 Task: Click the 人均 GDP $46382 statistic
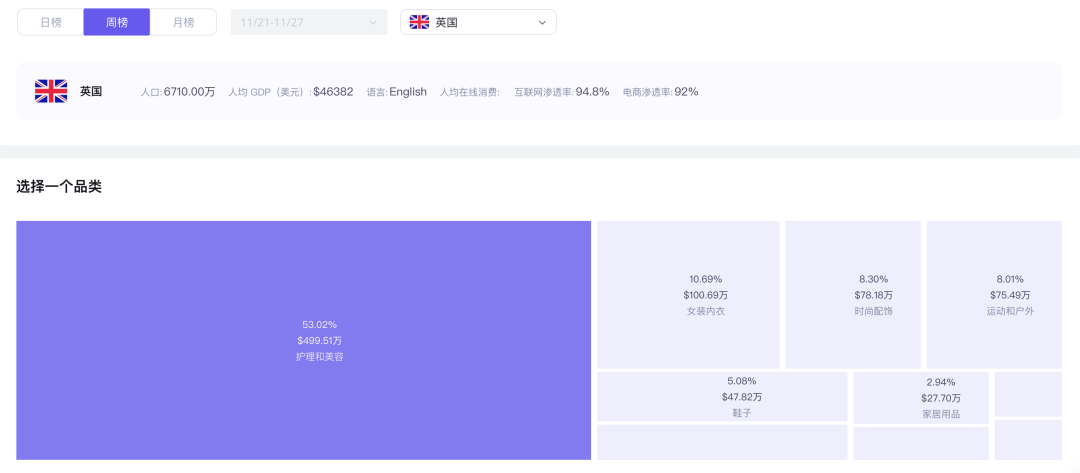[291, 92]
